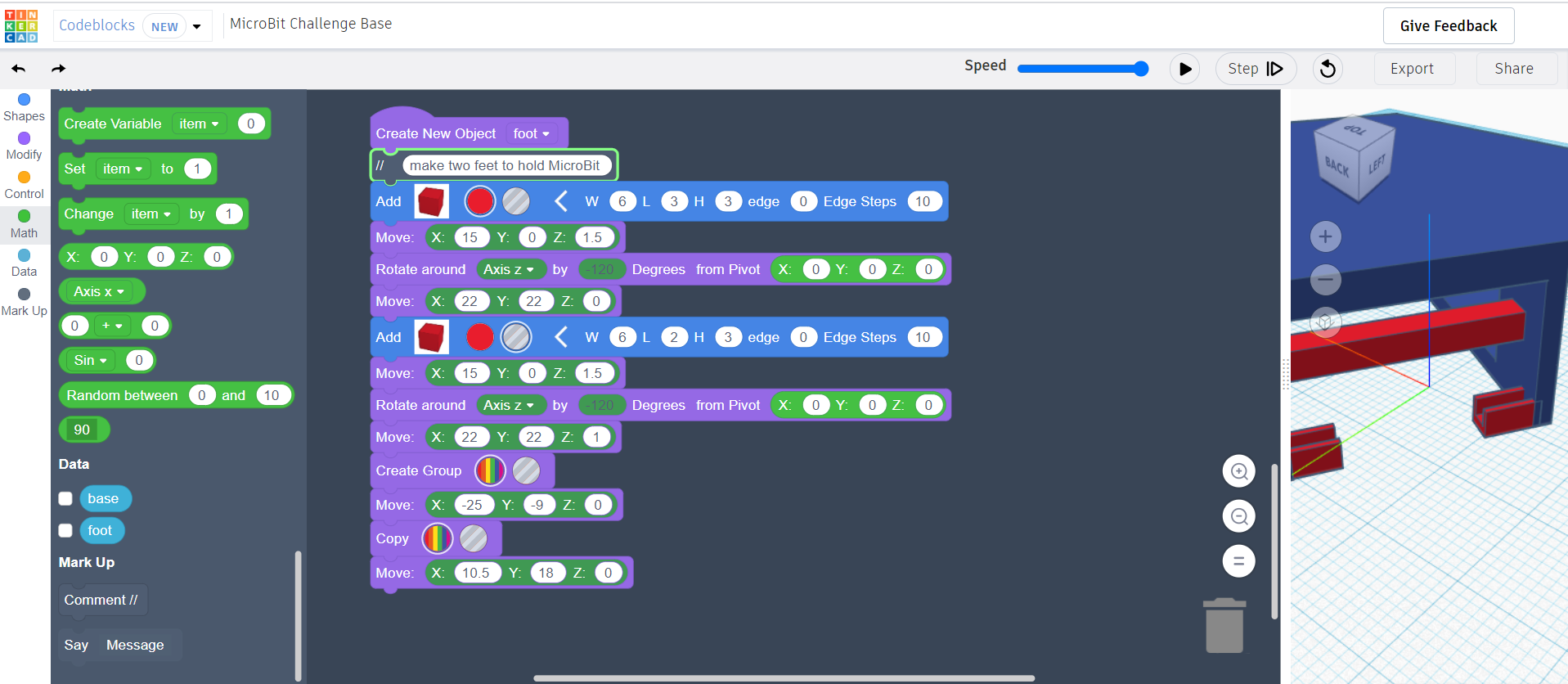Click the Say Message block
This screenshot has height=684, width=1568.
pyautogui.click(x=119, y=645)
